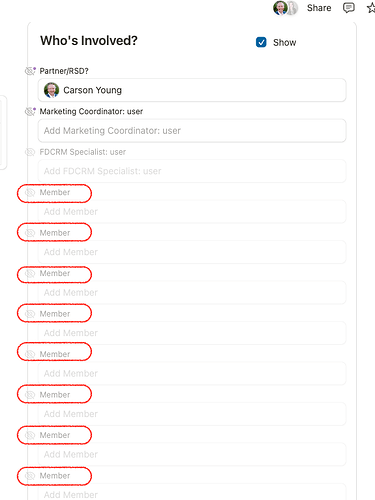Screen dimensions: 375x500
Task: Toggle hidden-eye icon of last Member field
Action: pyautogui.click(x=30, y=476)
